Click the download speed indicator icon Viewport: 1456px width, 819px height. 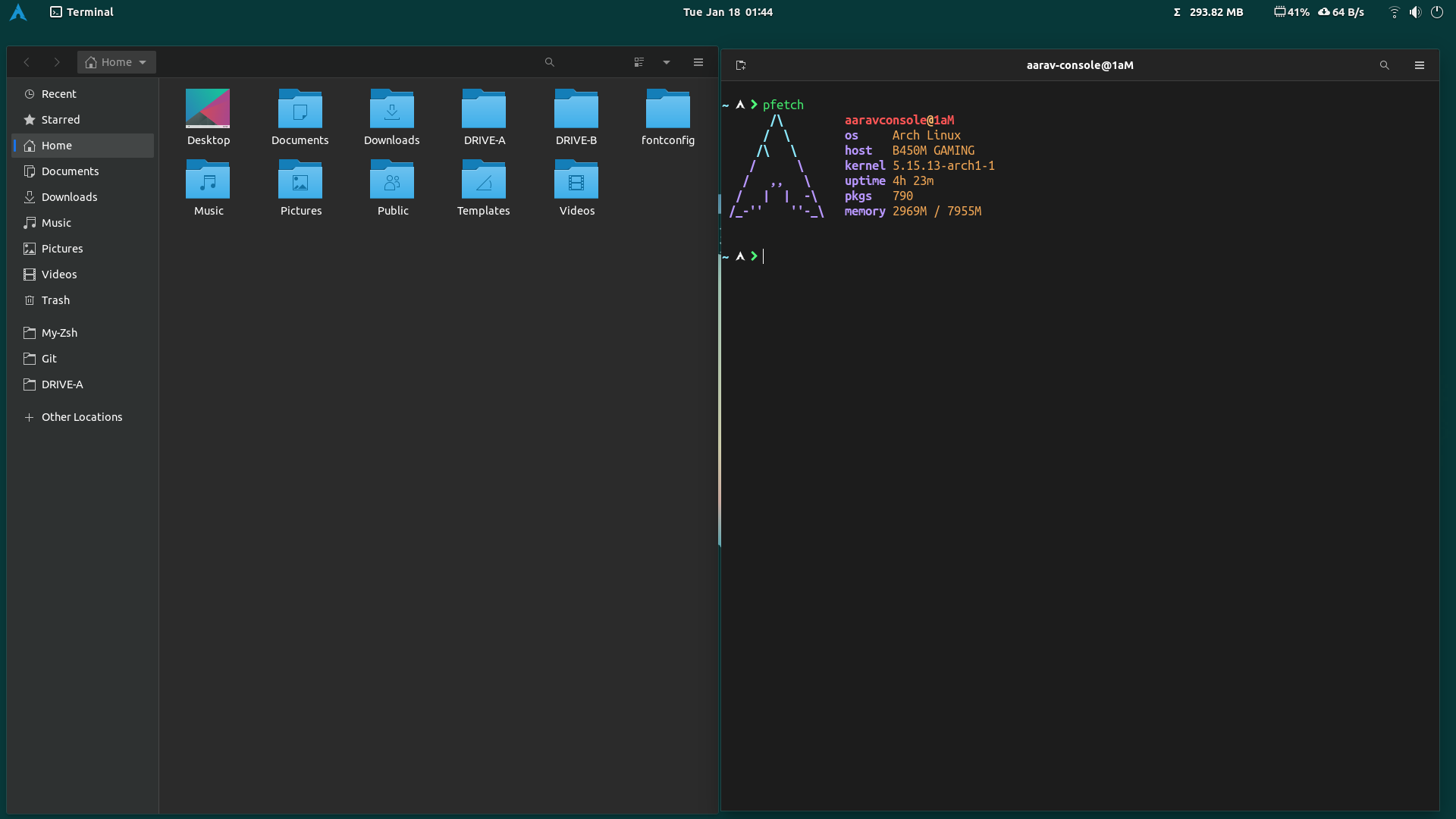[x=1323, y=12]
